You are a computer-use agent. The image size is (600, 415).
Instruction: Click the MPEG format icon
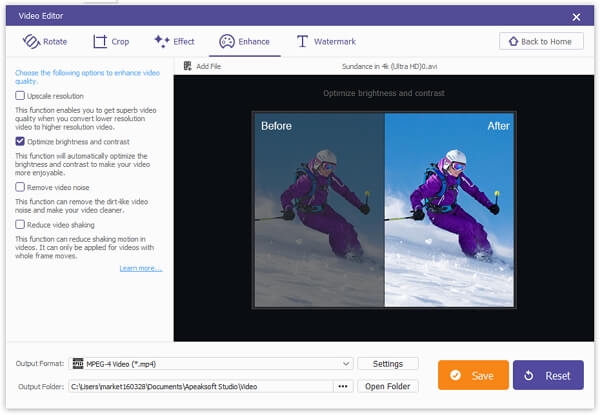pos(78,363)
